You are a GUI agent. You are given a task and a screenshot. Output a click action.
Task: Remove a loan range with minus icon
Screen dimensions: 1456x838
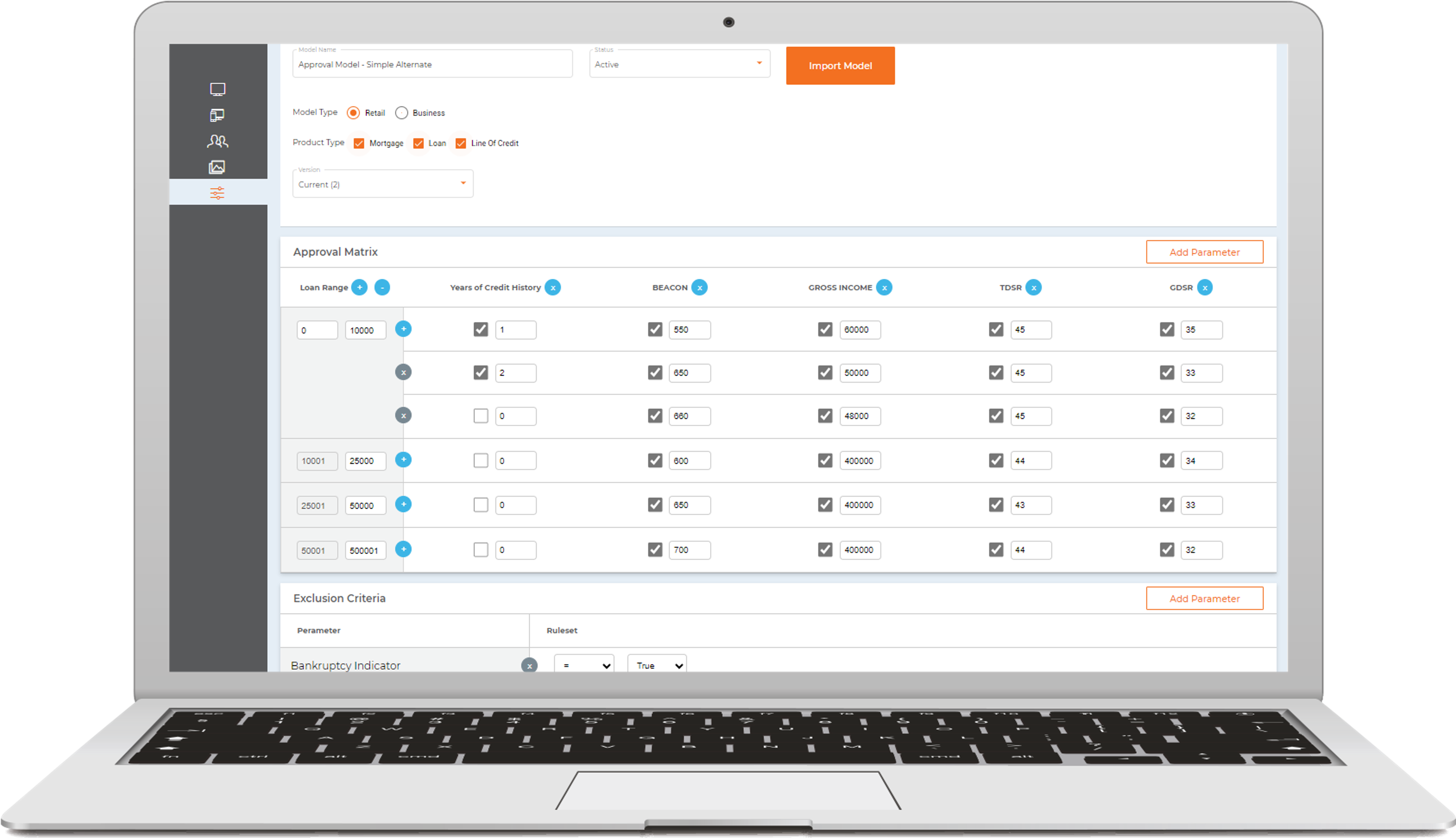[x=382, y=287]
